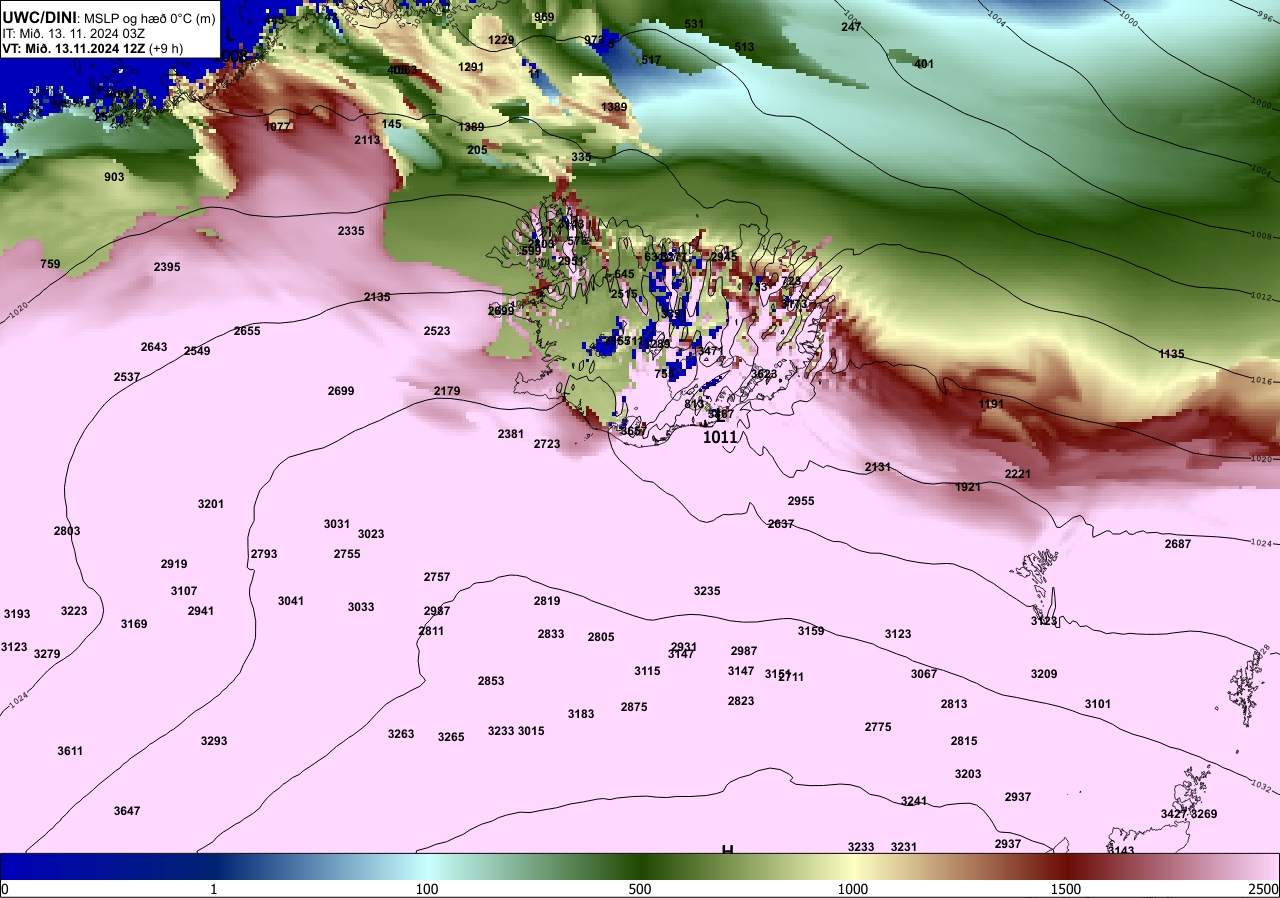Click the height value 3293

(x=214, y=741)
